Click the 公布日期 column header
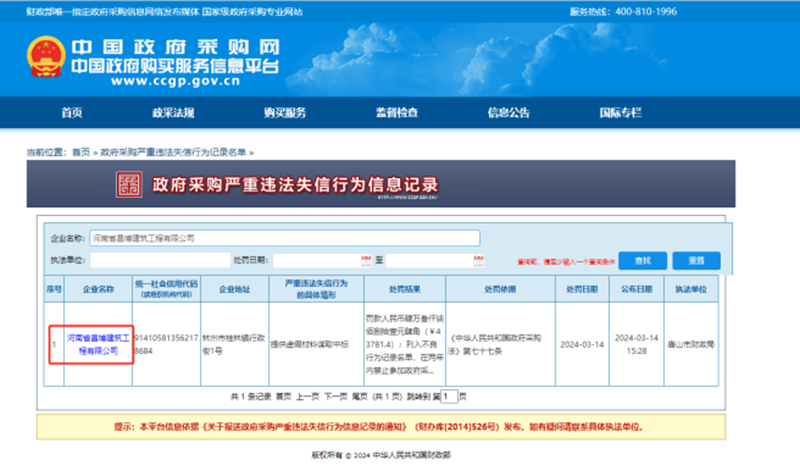 pyautogui.click(x=637, y=289)
